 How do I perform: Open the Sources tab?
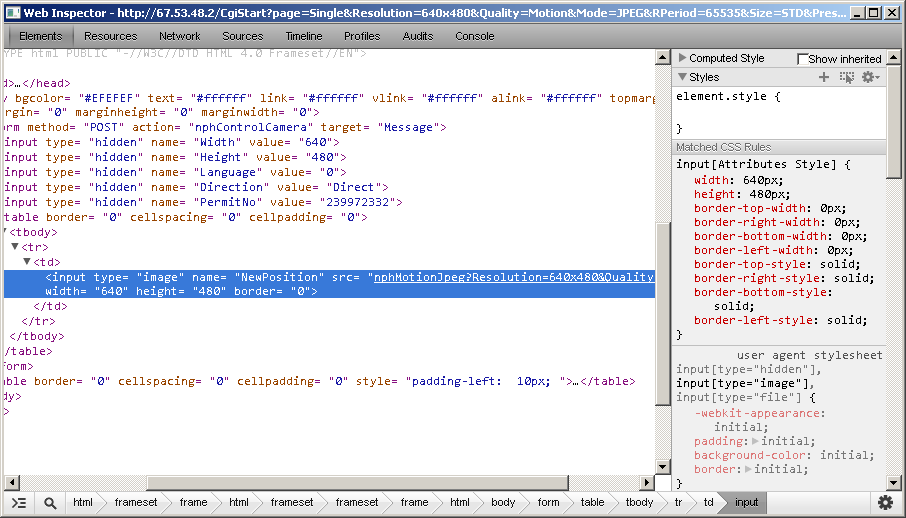pyautogui.click(x=243, y=36)
